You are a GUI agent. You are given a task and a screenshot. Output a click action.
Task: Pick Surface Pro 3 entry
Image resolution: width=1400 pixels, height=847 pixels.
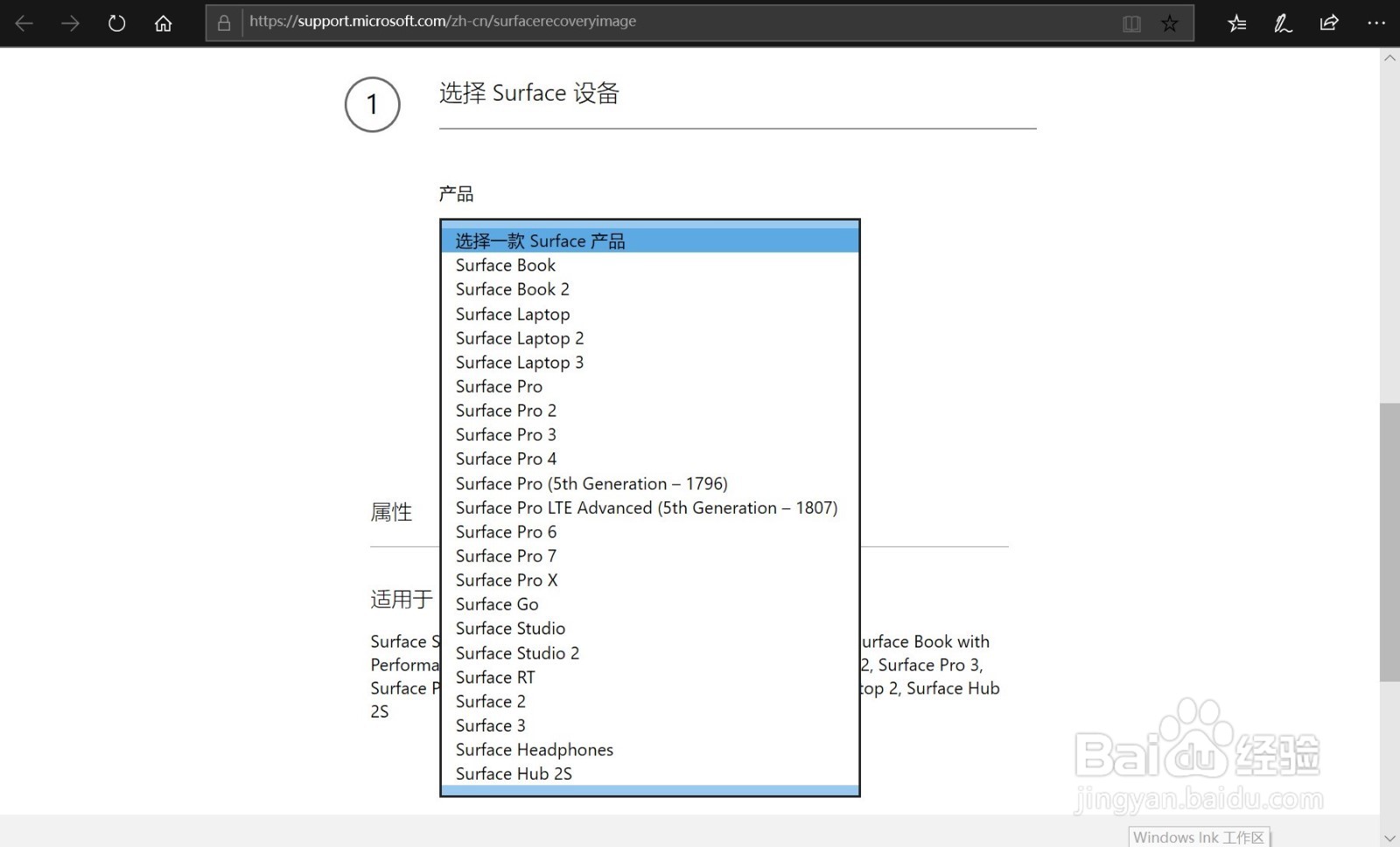point(650,435)
